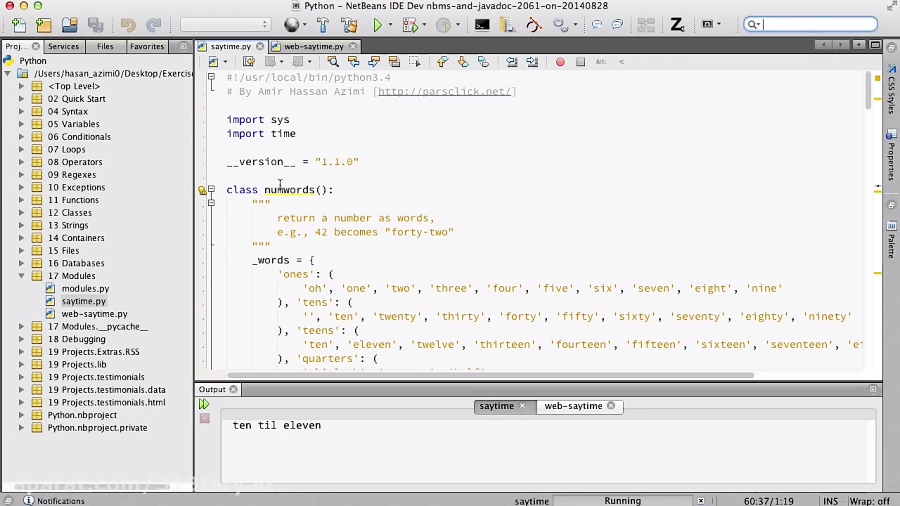The image size is (900, 506).
Task: Collapse the top comment code fold
Action: pyautogui.click(x=212, y=77)
